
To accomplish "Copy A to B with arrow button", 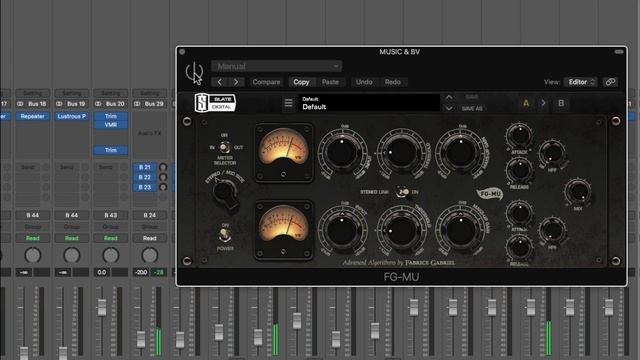I will 543,103.
